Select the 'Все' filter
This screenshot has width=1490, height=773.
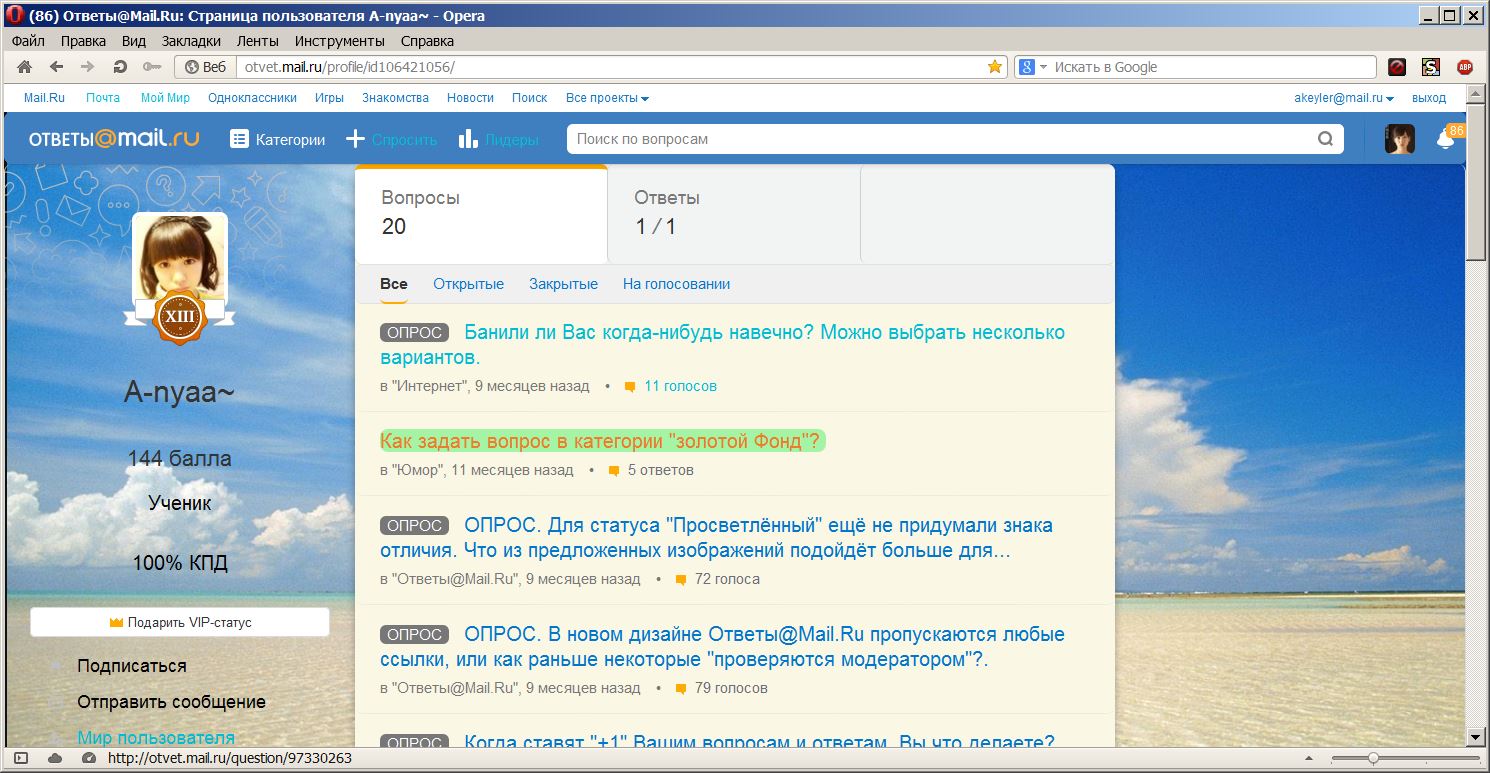point(394,284)
